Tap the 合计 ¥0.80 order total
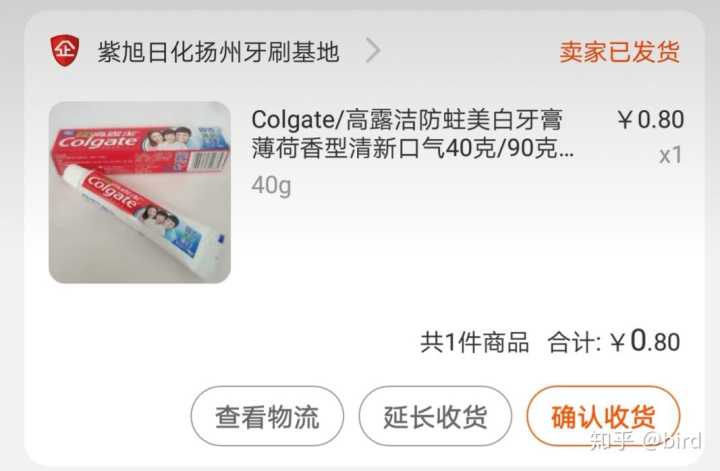Viewport: 720px width, 471px height. click(x=614, y=342)
